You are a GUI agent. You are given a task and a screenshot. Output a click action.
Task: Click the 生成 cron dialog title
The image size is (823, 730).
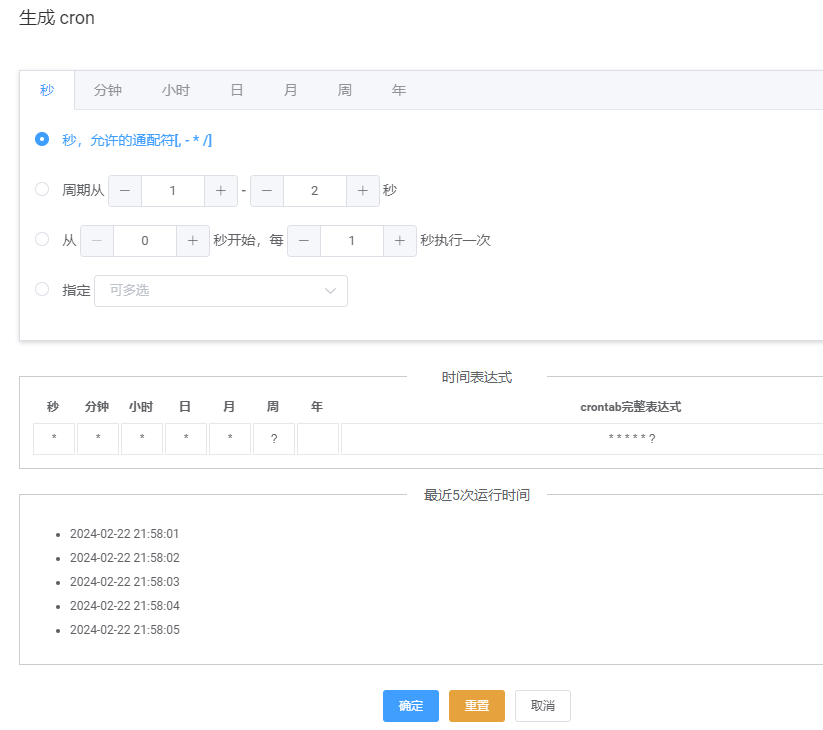pyautogui.click(x=57, y=18)
